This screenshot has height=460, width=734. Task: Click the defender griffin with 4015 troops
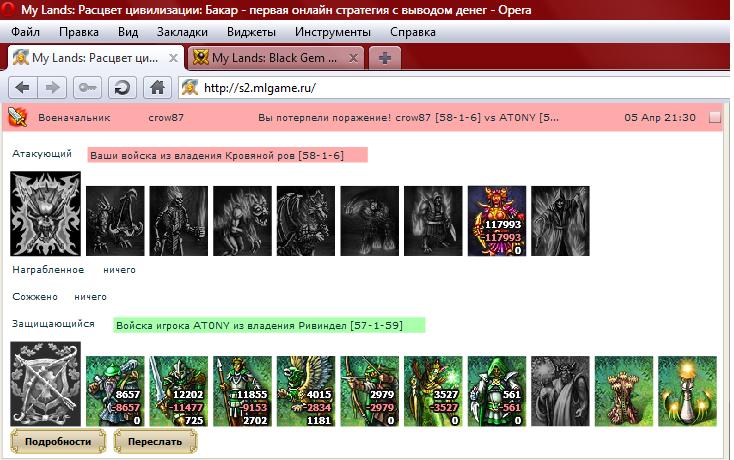306,391
